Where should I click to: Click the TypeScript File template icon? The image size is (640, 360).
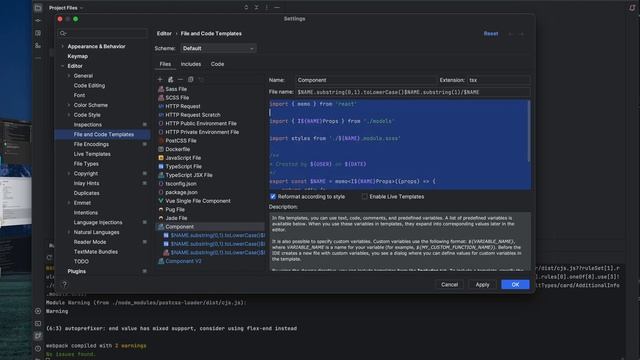click(x=161, y=167)
